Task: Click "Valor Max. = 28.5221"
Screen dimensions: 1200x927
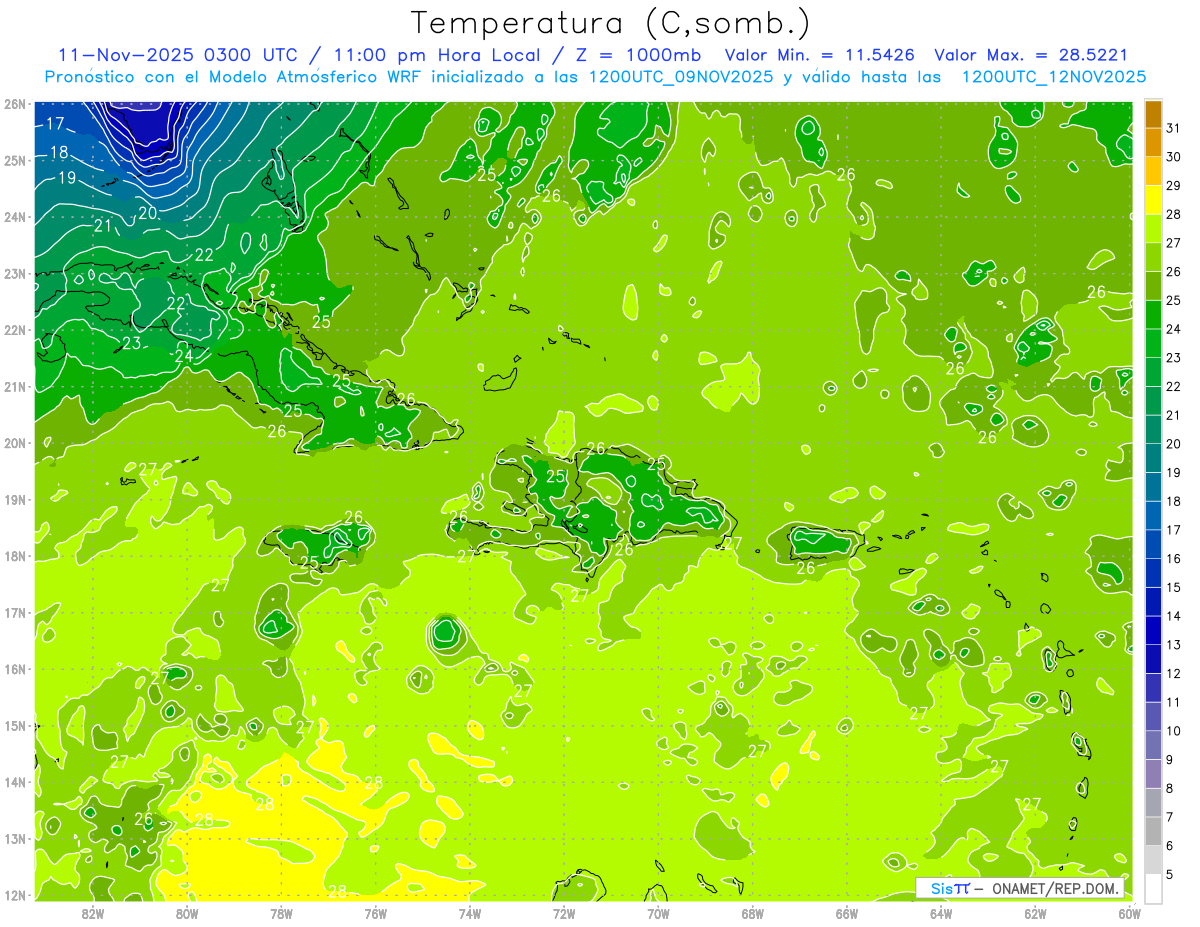Action: 1030,55
